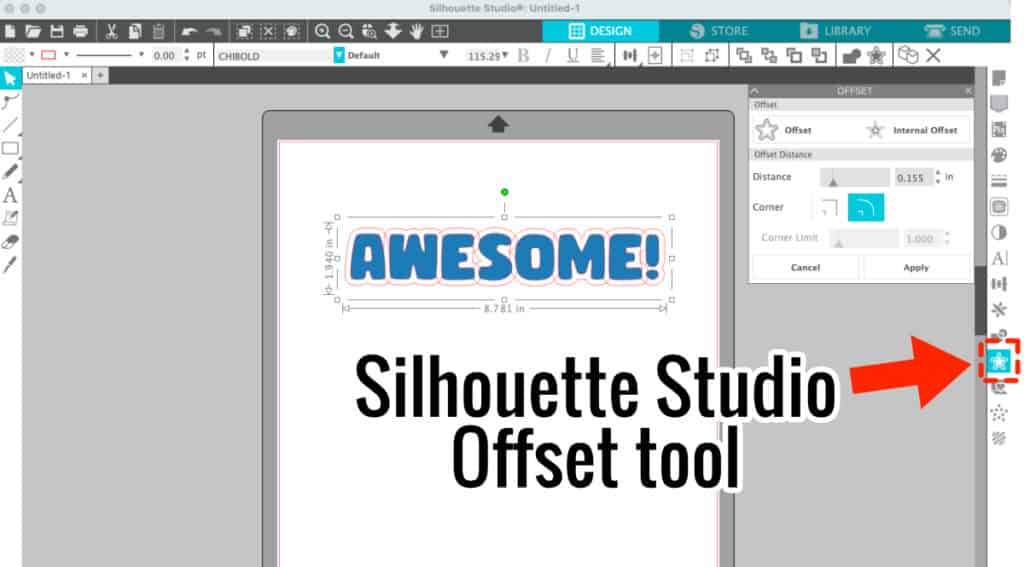Undo the last action
1024x567 pixels.
(189, 31)
